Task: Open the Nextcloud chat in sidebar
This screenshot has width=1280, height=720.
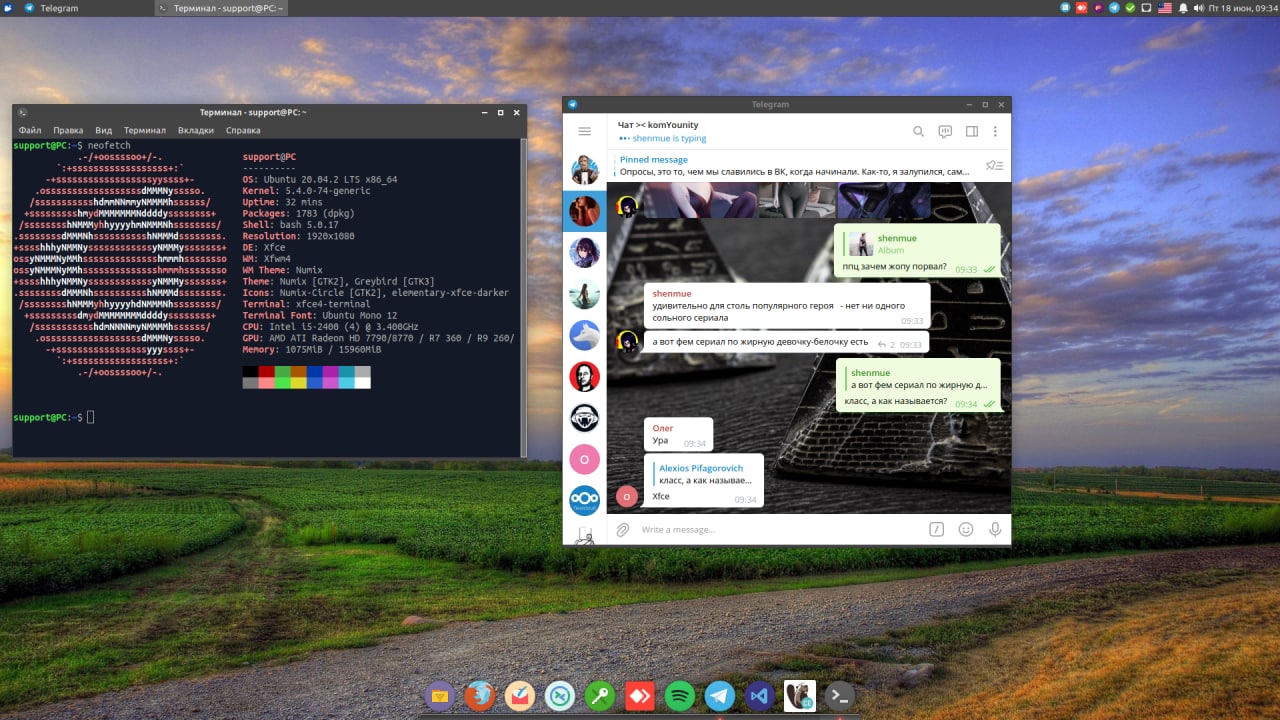Action: 584,500
